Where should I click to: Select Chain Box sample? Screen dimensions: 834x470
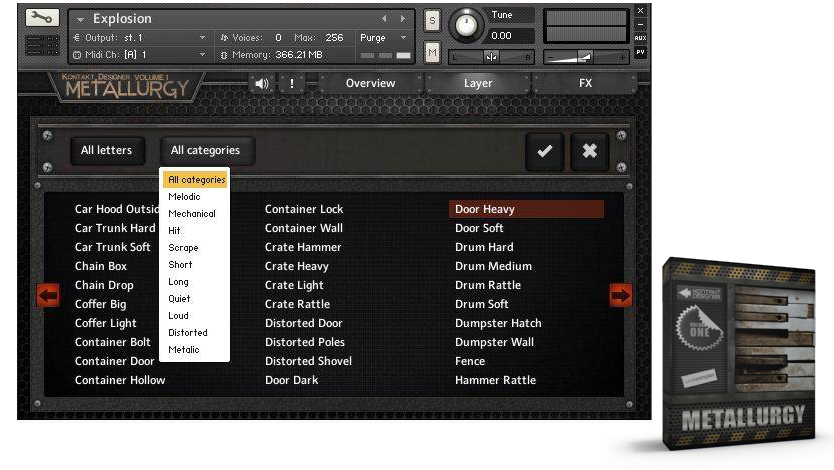tap(101, 266)
